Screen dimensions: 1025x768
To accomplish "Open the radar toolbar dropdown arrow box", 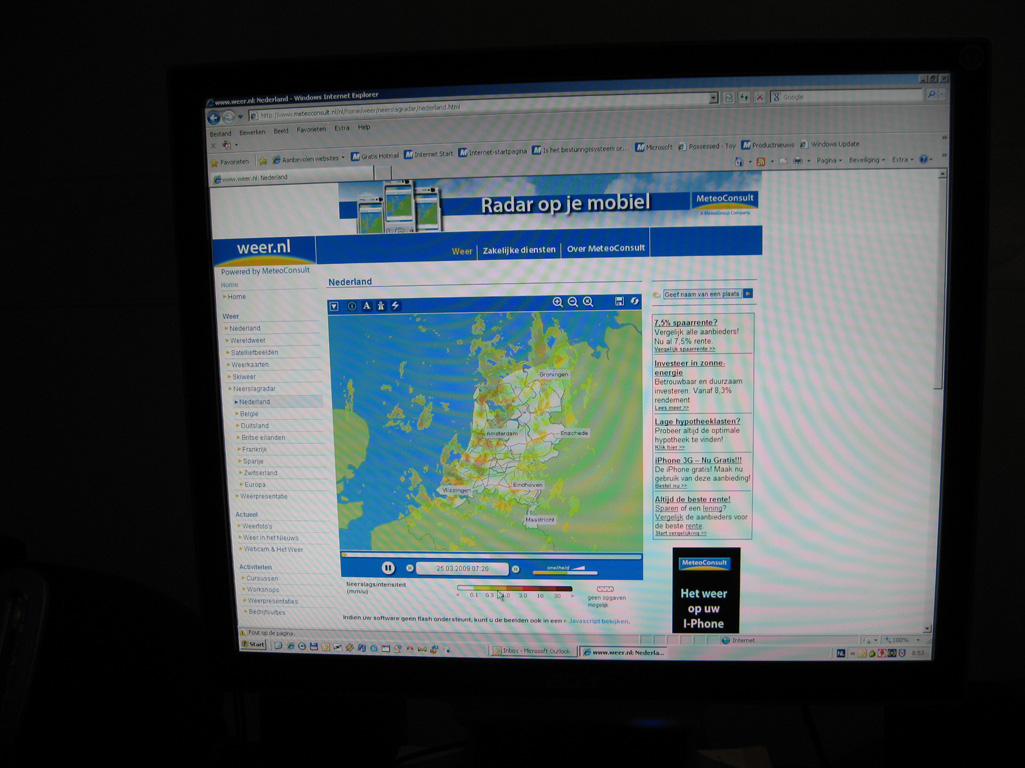I will [x=334, y=306].
